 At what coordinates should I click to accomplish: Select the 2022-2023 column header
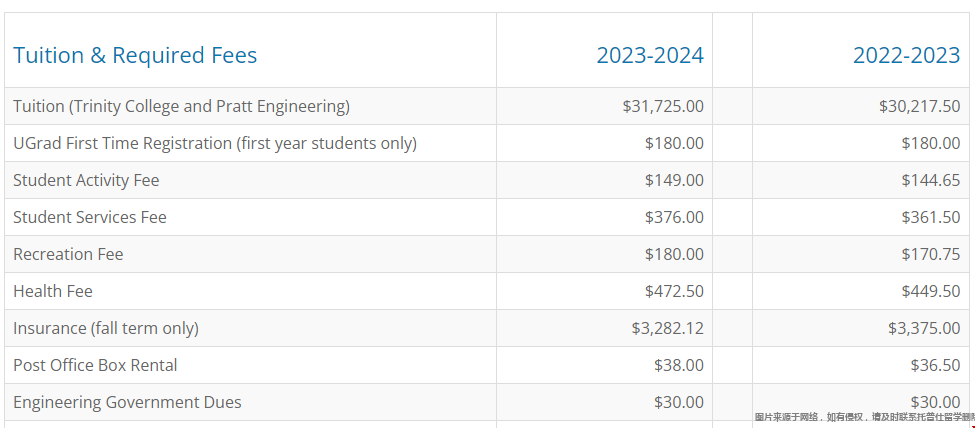(907, 55)
